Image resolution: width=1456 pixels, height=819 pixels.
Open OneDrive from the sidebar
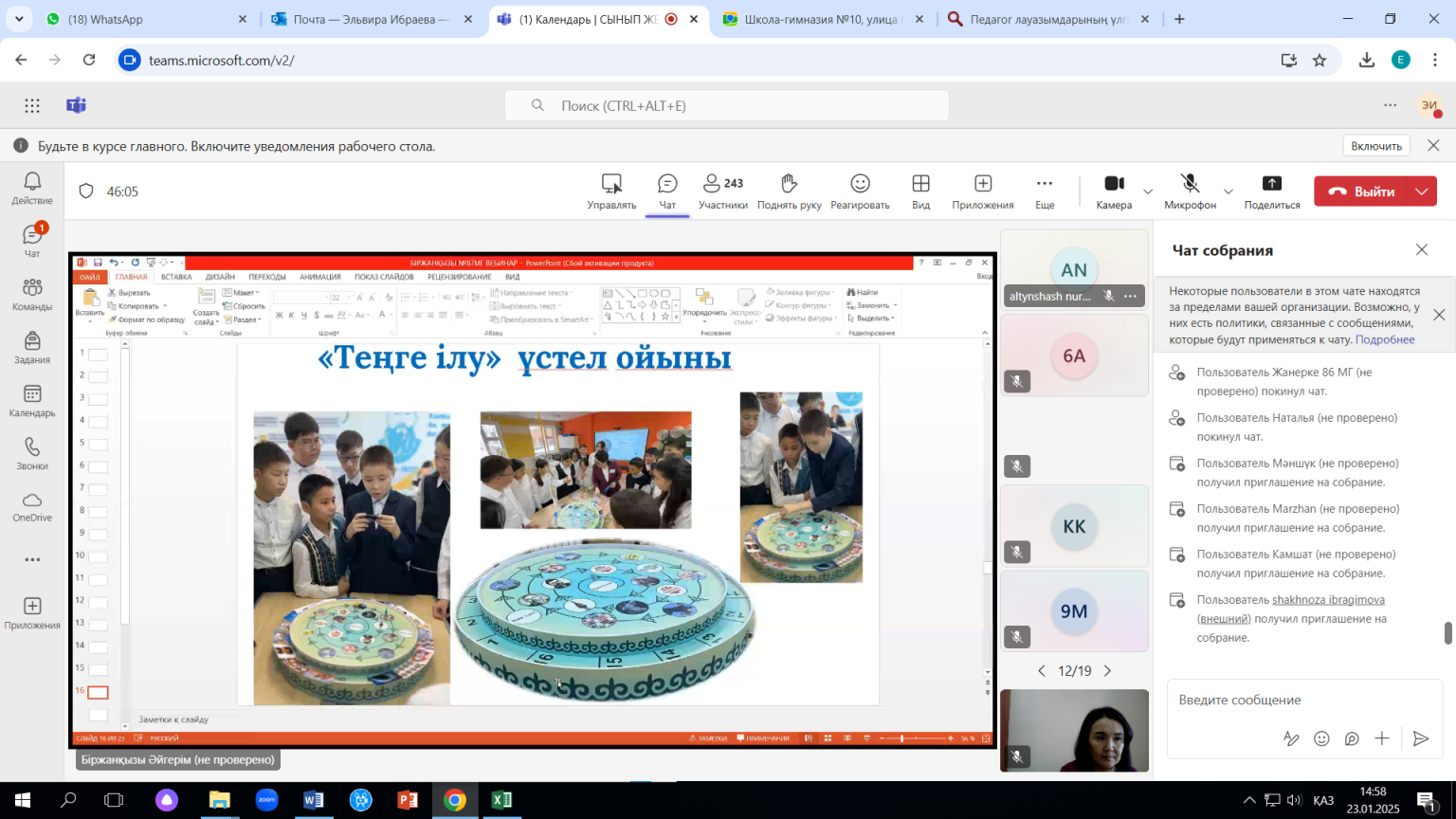[32, 506]
